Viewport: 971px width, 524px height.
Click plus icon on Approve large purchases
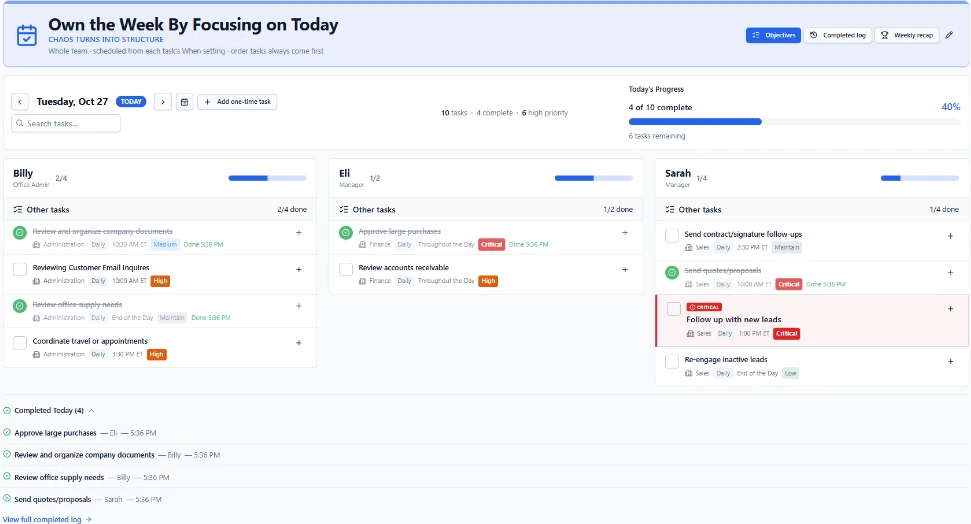click(x=625, y=232)
